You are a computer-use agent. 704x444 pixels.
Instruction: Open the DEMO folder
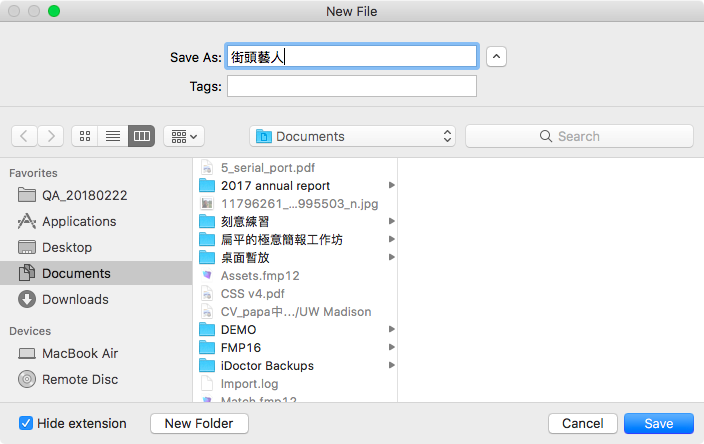(297, 330)
